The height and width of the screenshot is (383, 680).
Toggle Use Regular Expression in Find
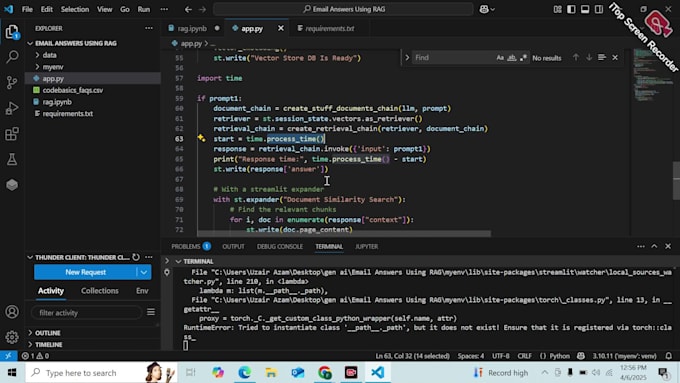point(523,57)
